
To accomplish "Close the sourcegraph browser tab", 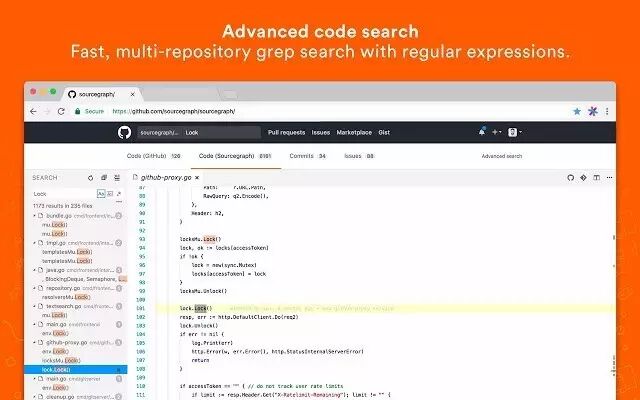I will [132, 94].
